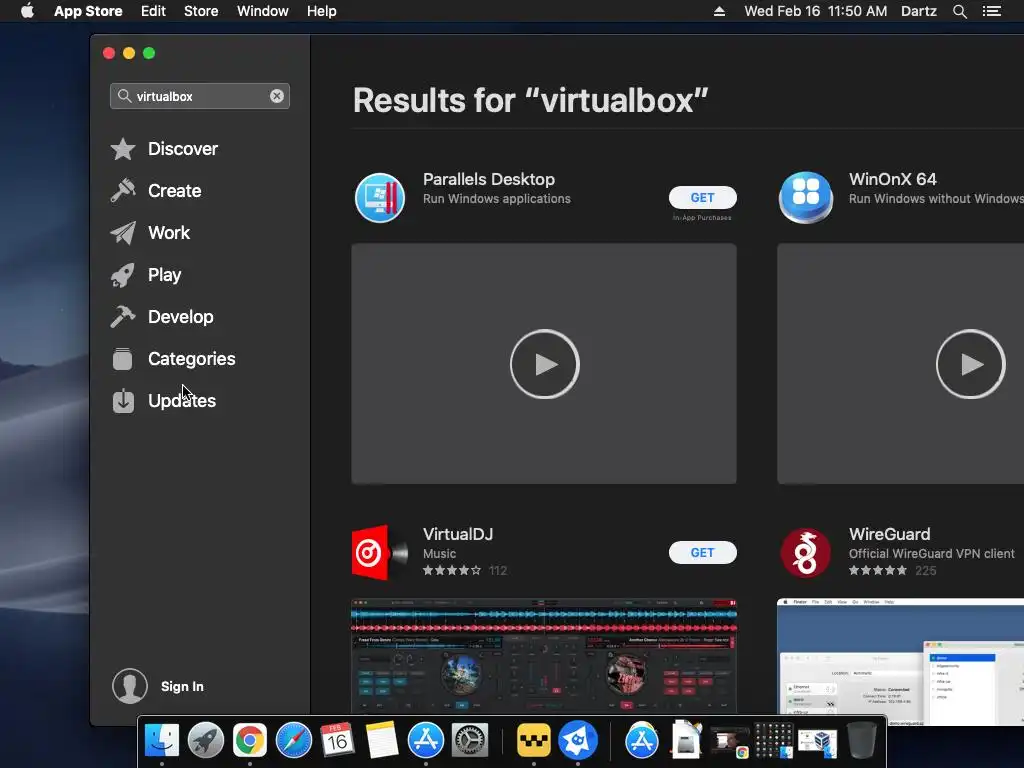Open the Create section paintbrush icon
Viewport: 1024px width, 768px height.
[x=123, y=191]
